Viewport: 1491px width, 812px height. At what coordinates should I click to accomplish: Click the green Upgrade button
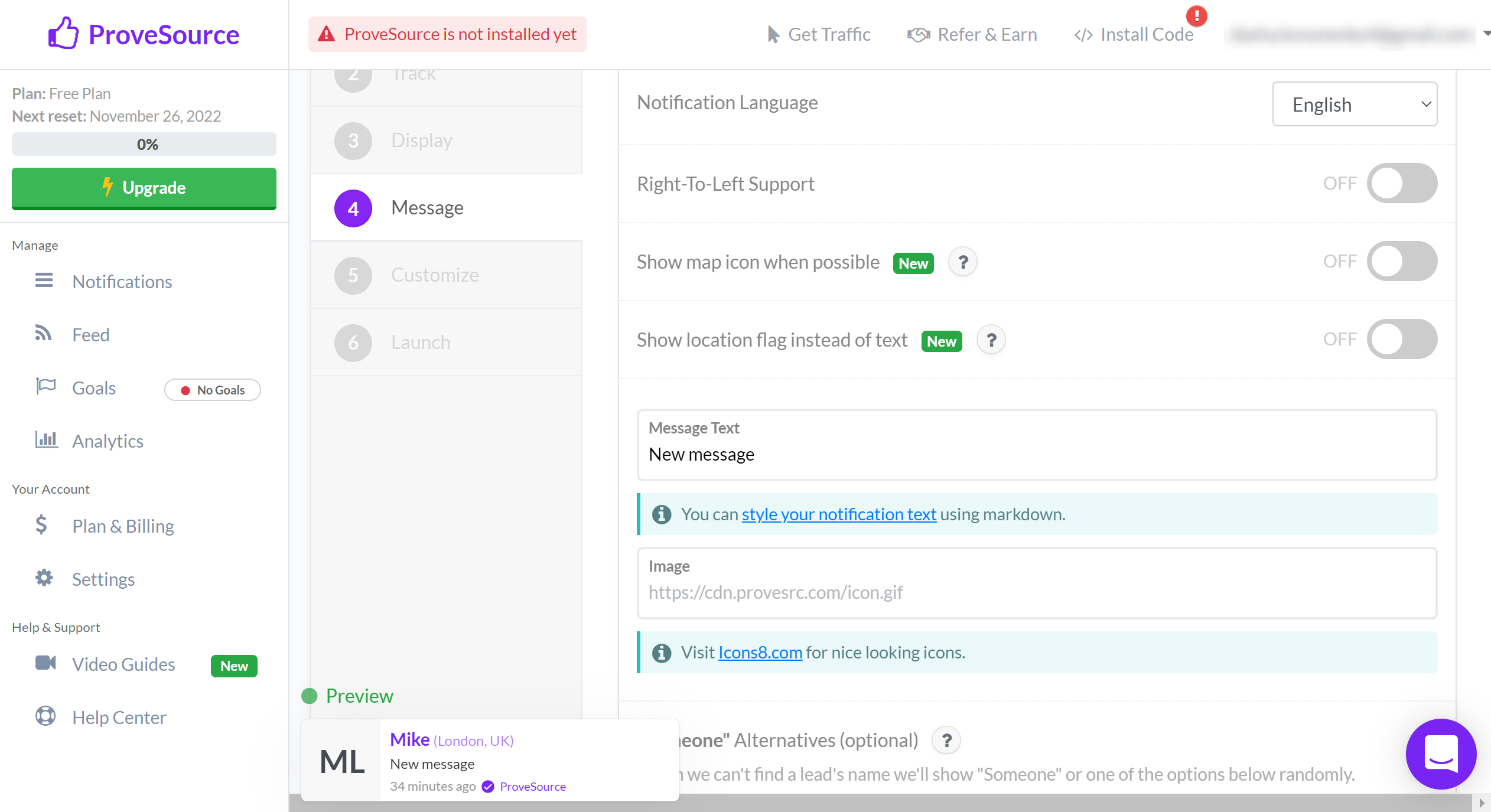(144, 188)
